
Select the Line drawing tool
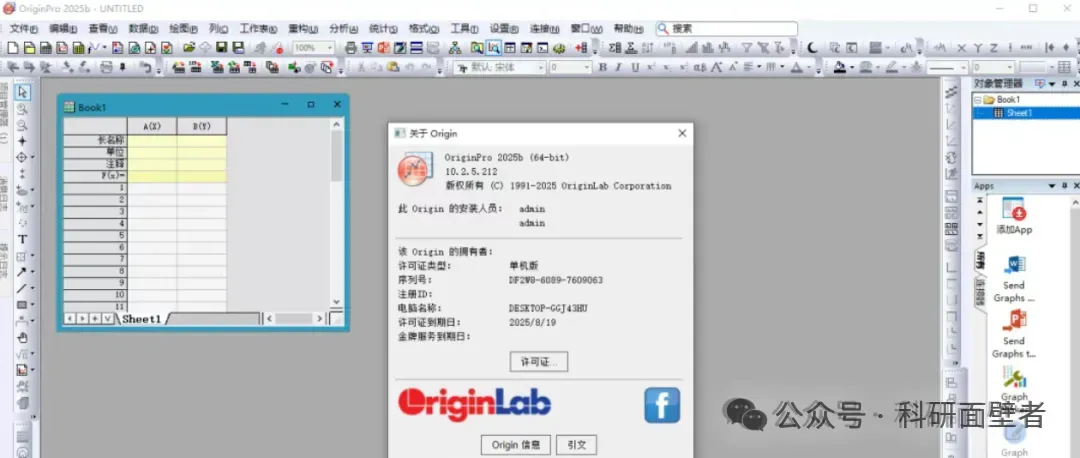21,289
